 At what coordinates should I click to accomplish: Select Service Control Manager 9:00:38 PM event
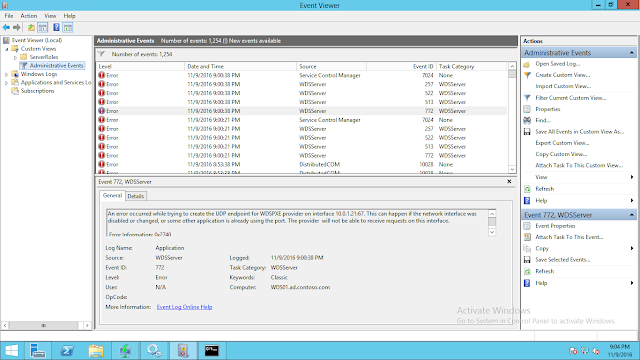pyautogui.click(x=302, y=76)
